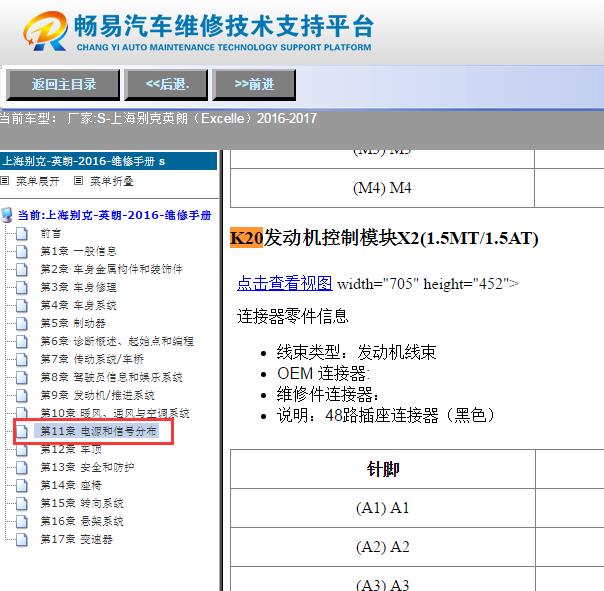Open 第9章 发动机/推进系统

(98, 395)
